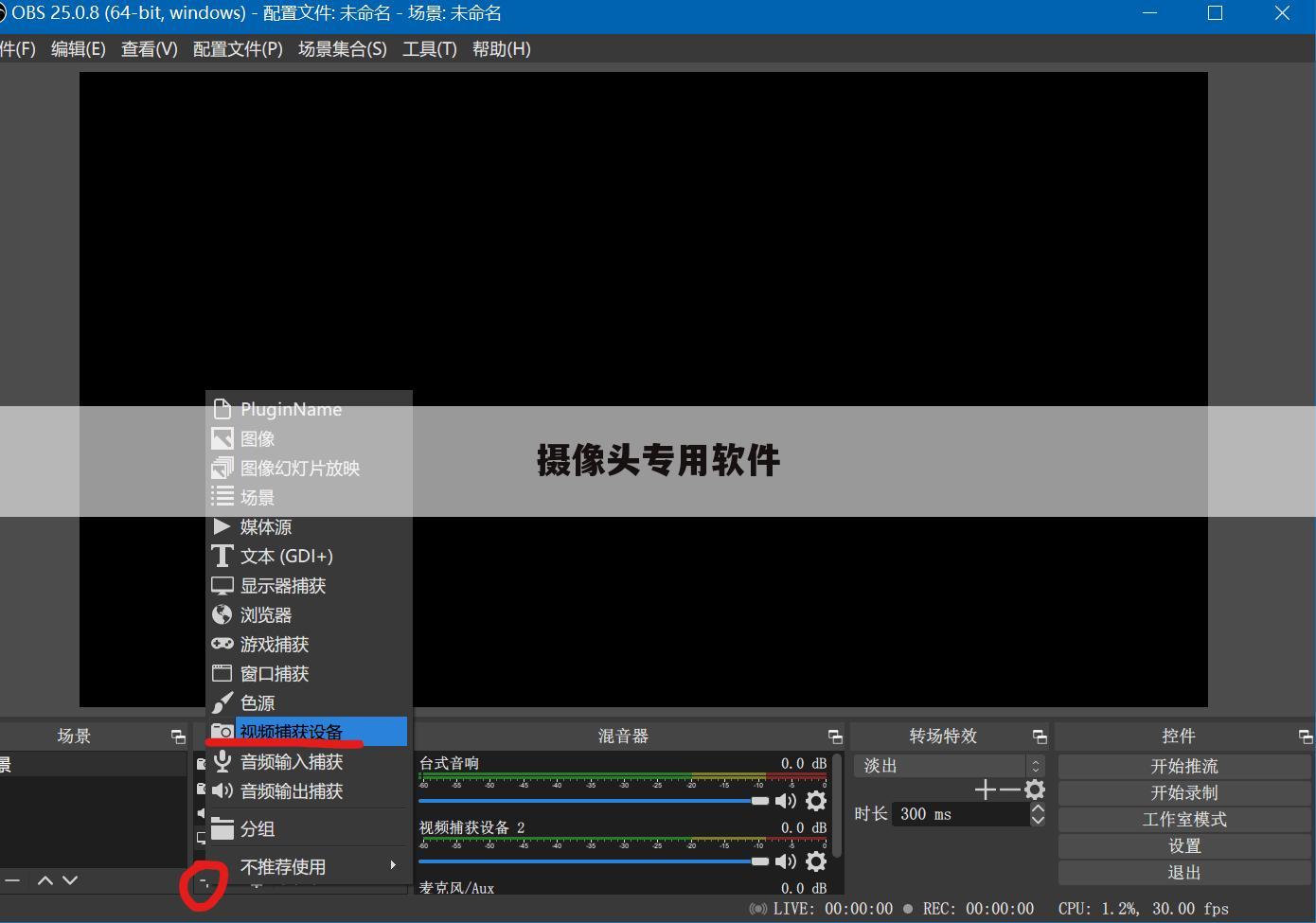Choose 显示器捕获 from the source menu
This screenshot has height=923, width=1316.
pos(309,585)
